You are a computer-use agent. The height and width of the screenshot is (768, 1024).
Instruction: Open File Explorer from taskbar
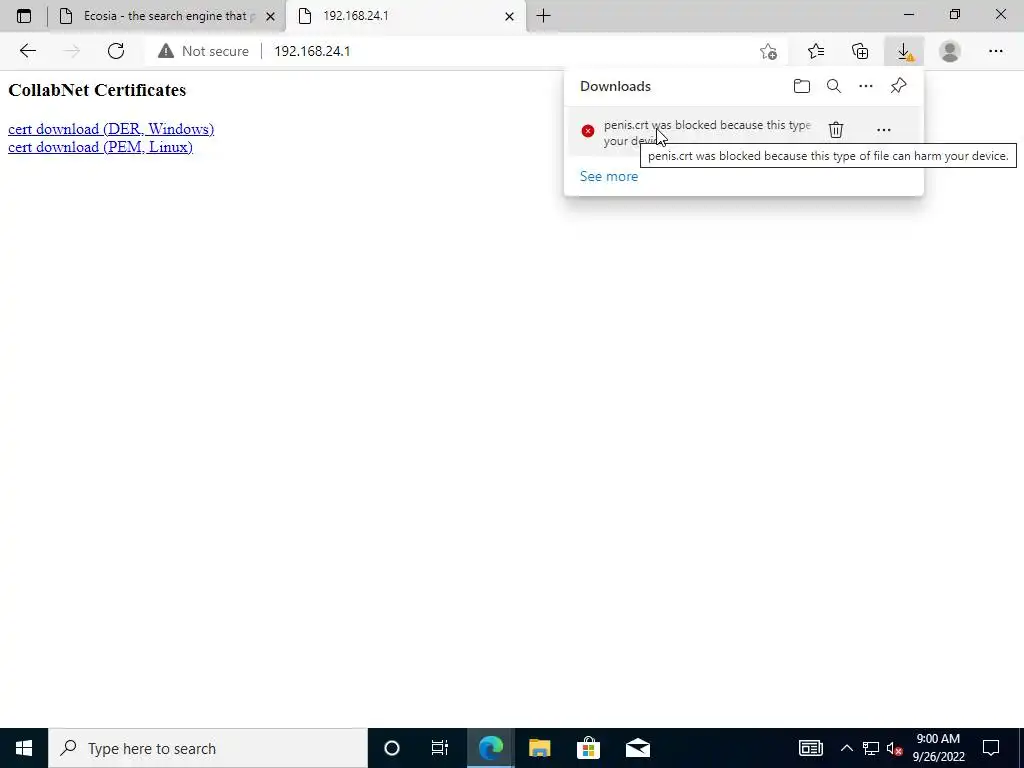[x=539, y=748]
